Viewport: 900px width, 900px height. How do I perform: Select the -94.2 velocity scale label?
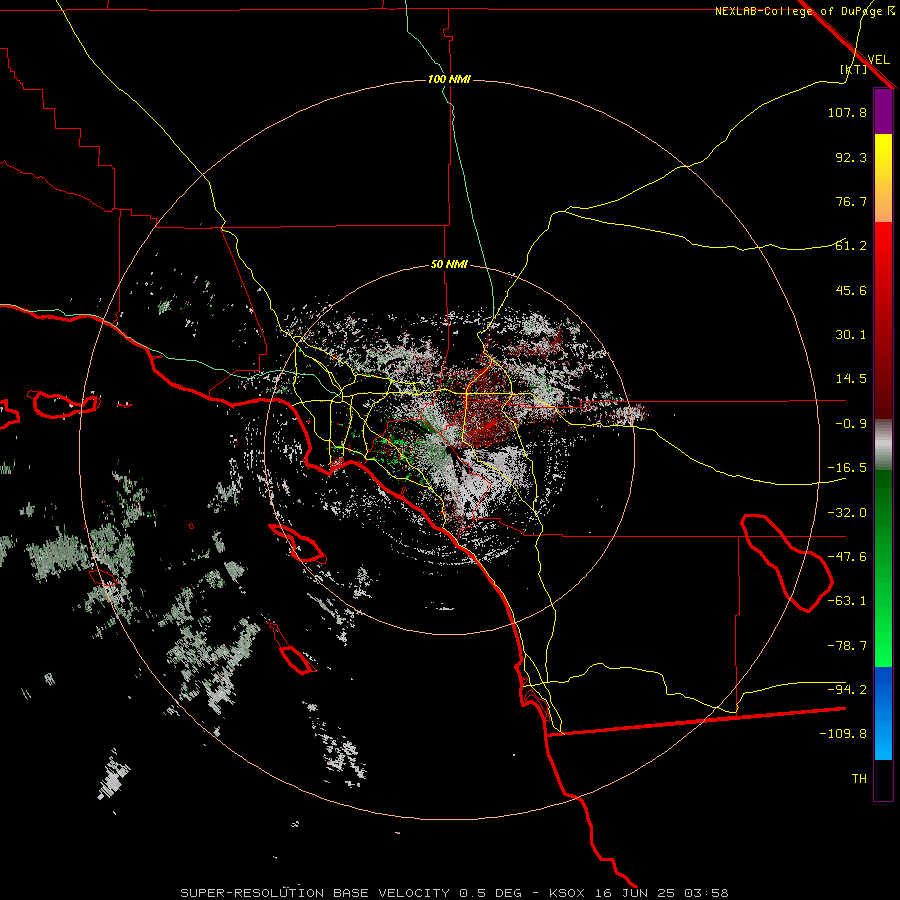847,689
